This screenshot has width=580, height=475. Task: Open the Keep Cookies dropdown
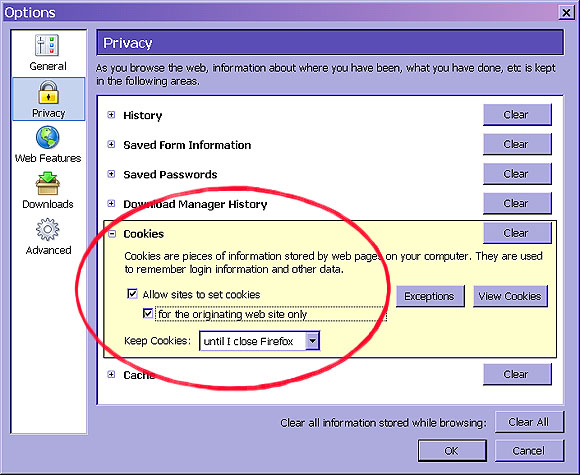[x=259, y=341]
